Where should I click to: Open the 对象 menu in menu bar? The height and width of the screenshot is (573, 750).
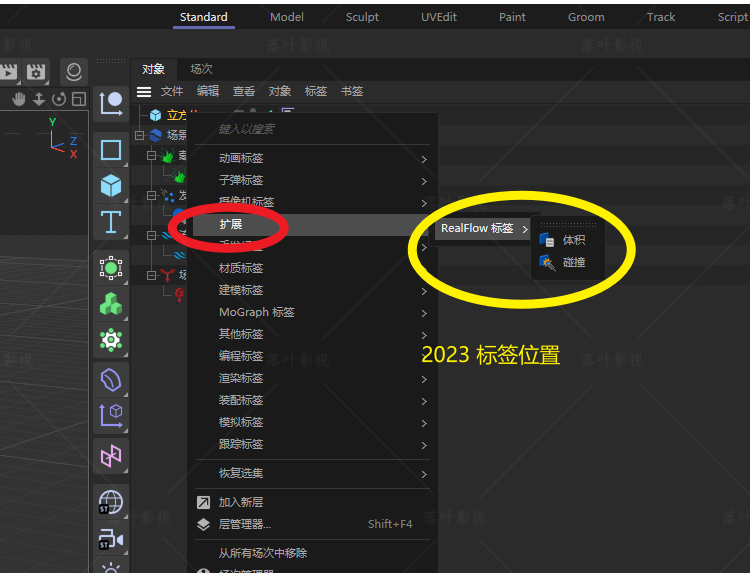(x=280, y=91)
